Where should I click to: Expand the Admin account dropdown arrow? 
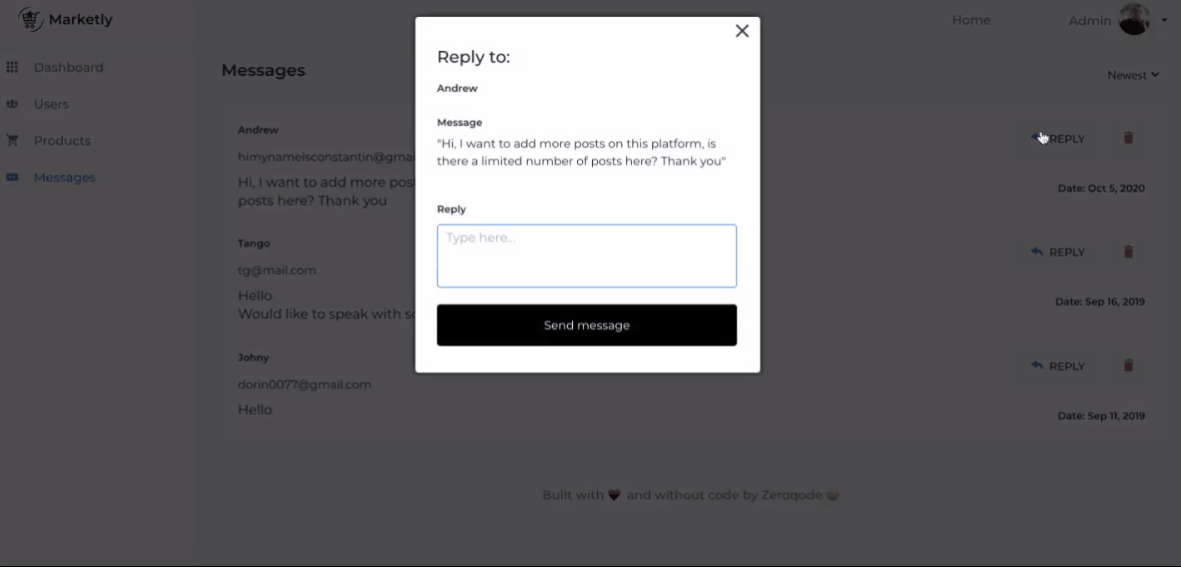(x=1164, y=20)
